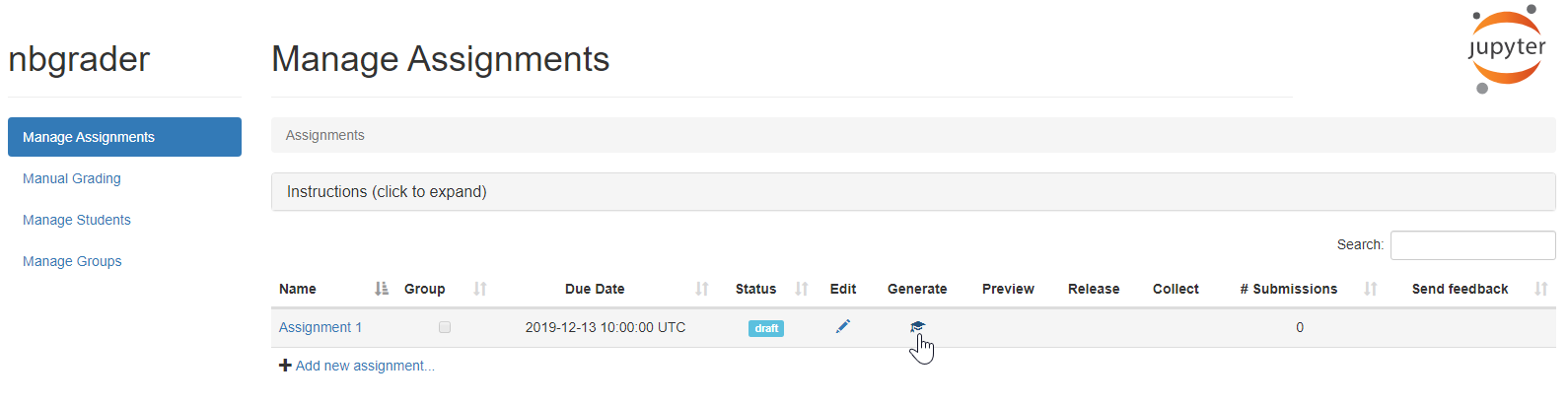The height and width of the screenshot is (403, 1568).
Task: Sort by Name column sort icon
Action: (382, 289)
